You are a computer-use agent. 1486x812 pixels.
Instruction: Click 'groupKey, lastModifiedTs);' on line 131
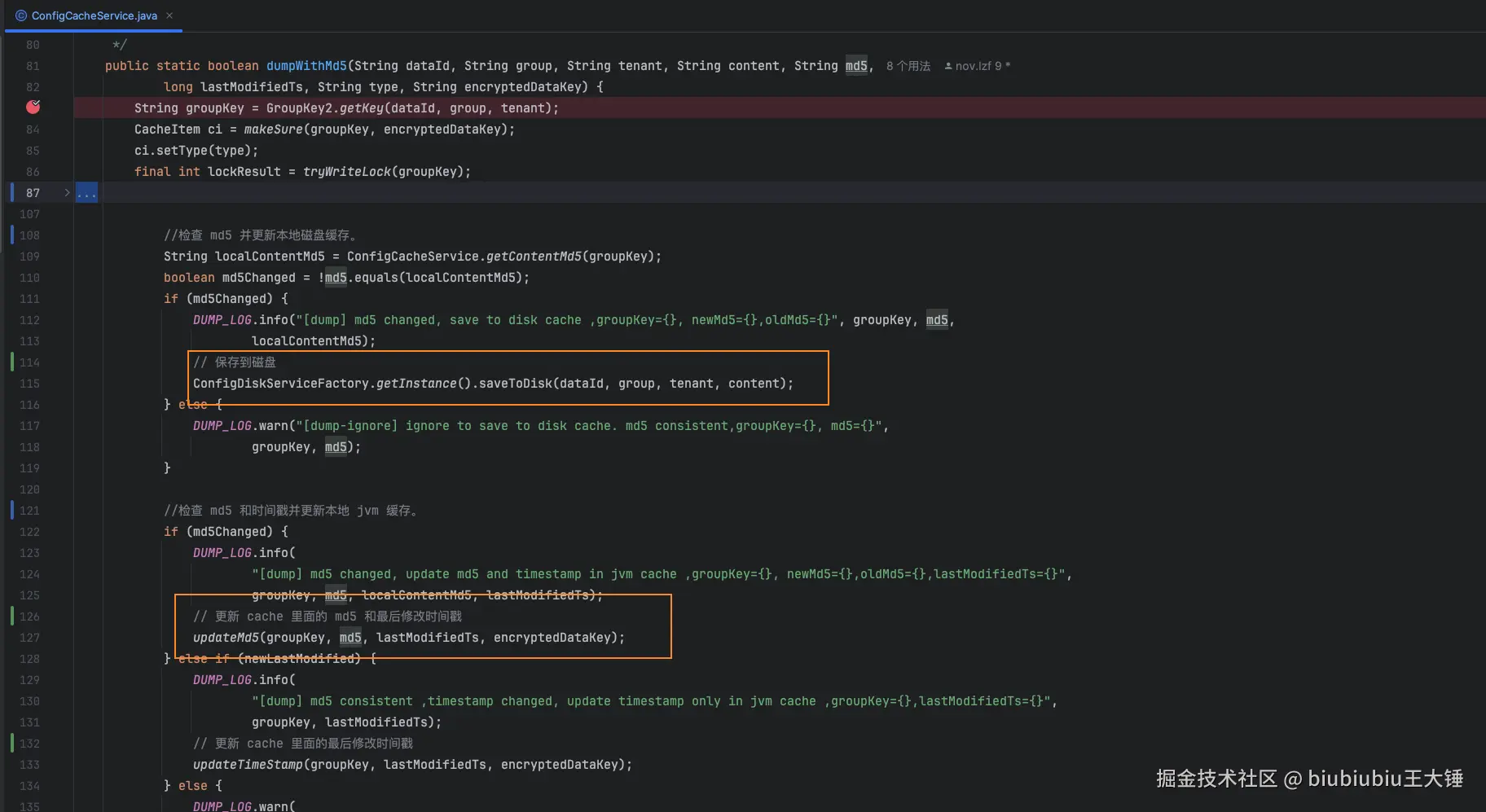click(346, 722)
